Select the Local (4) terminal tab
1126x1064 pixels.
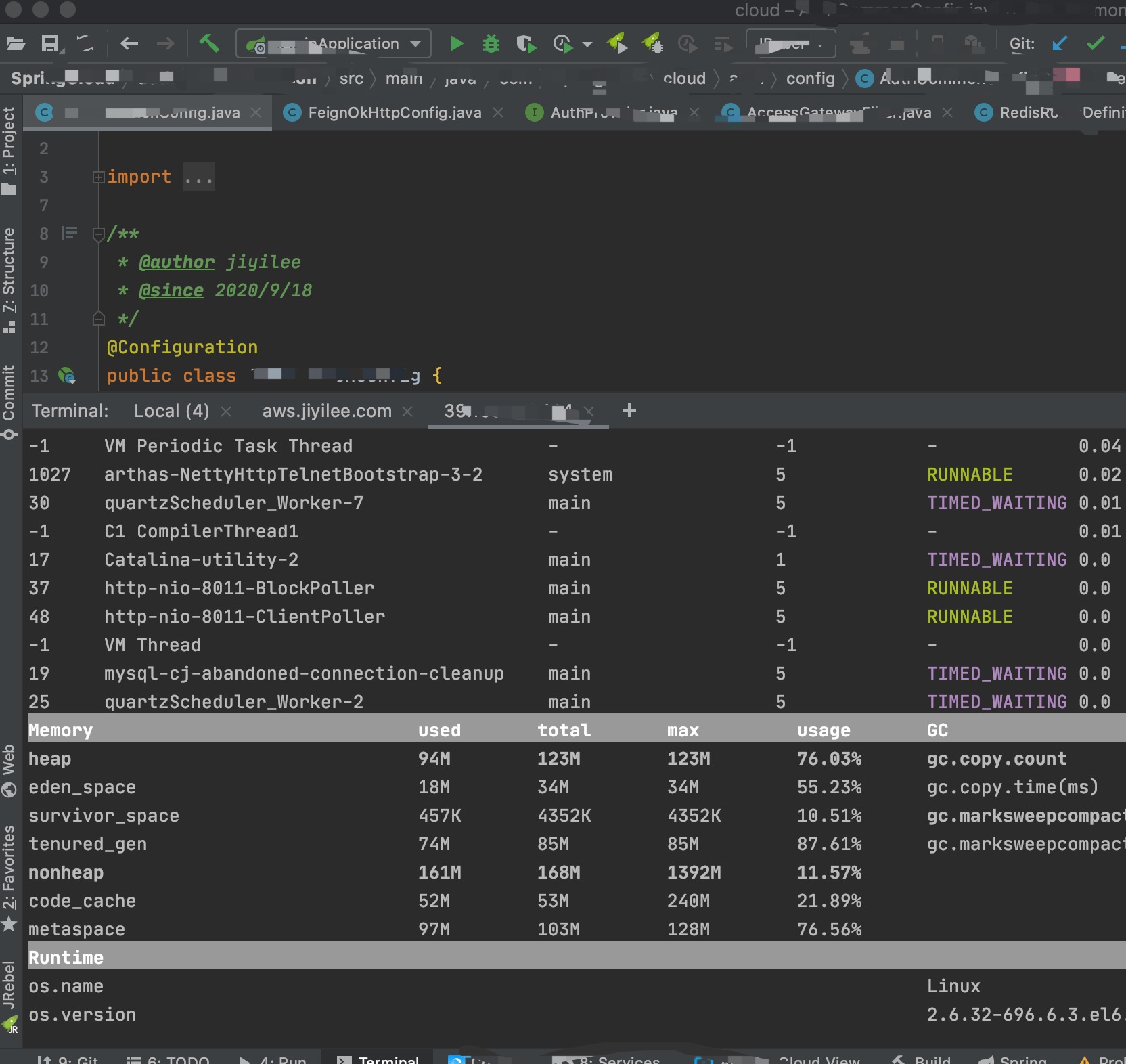coord(171,411)
